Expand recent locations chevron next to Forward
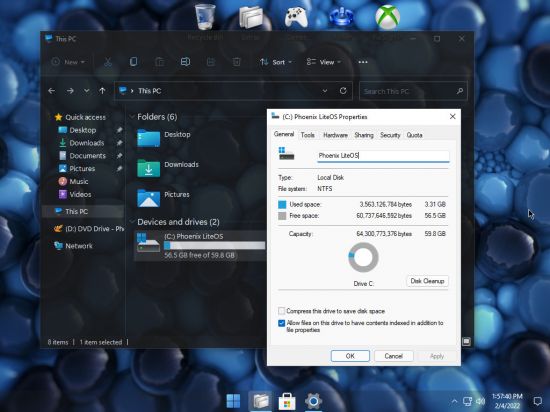This screenshot has width=550, height=412. (x=86, y=91)
